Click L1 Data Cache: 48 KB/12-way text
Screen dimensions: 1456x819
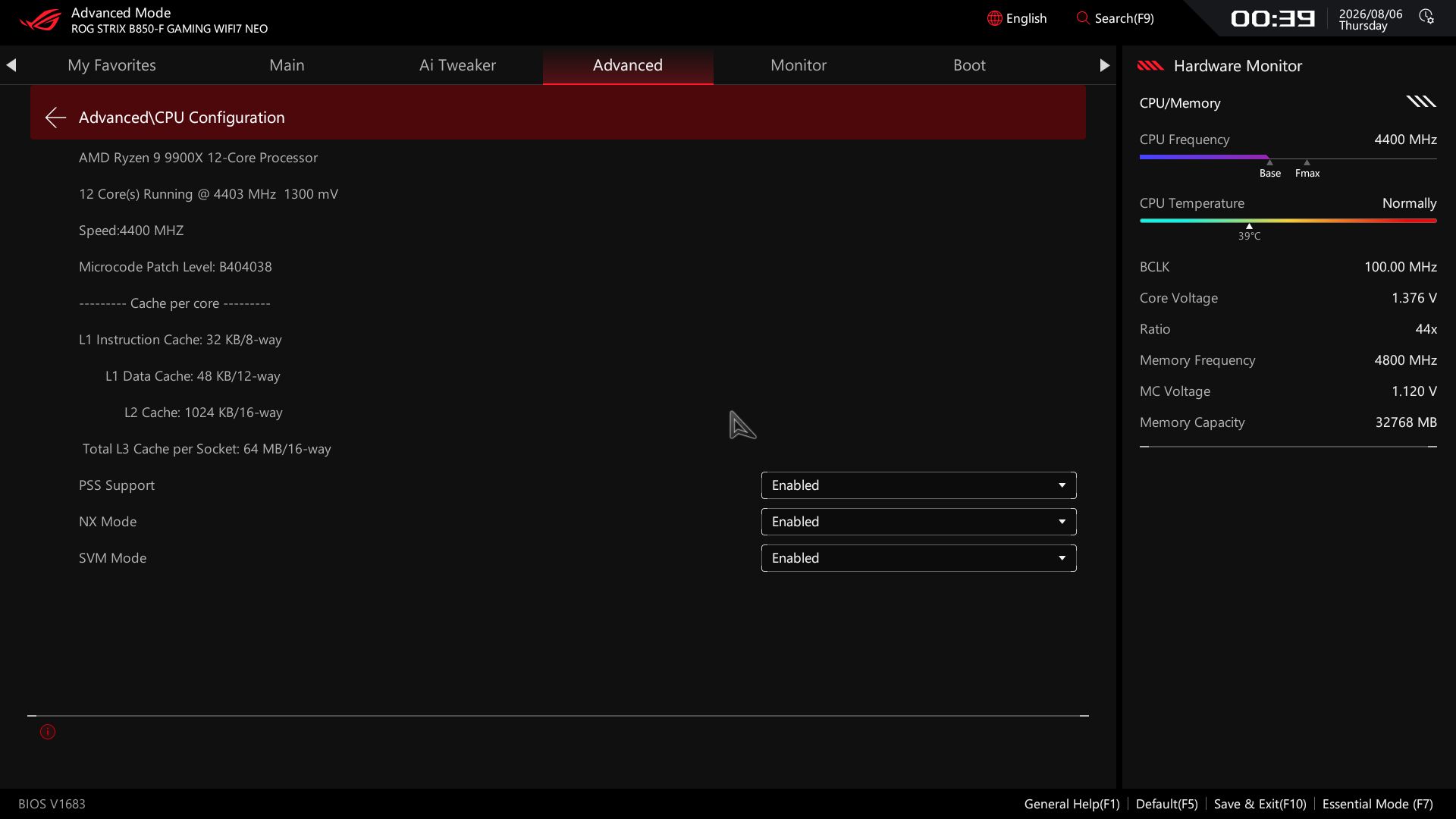point(193,376)
